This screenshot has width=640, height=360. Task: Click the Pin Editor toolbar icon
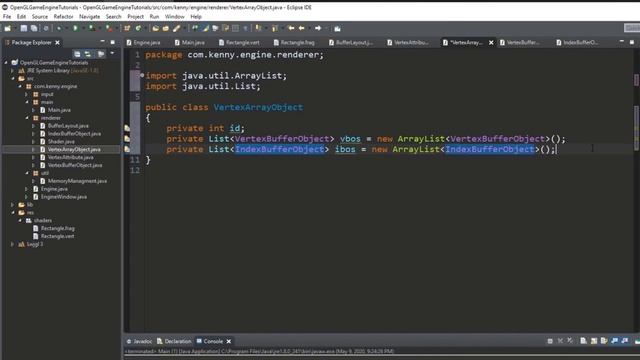[x=337, y=28]
